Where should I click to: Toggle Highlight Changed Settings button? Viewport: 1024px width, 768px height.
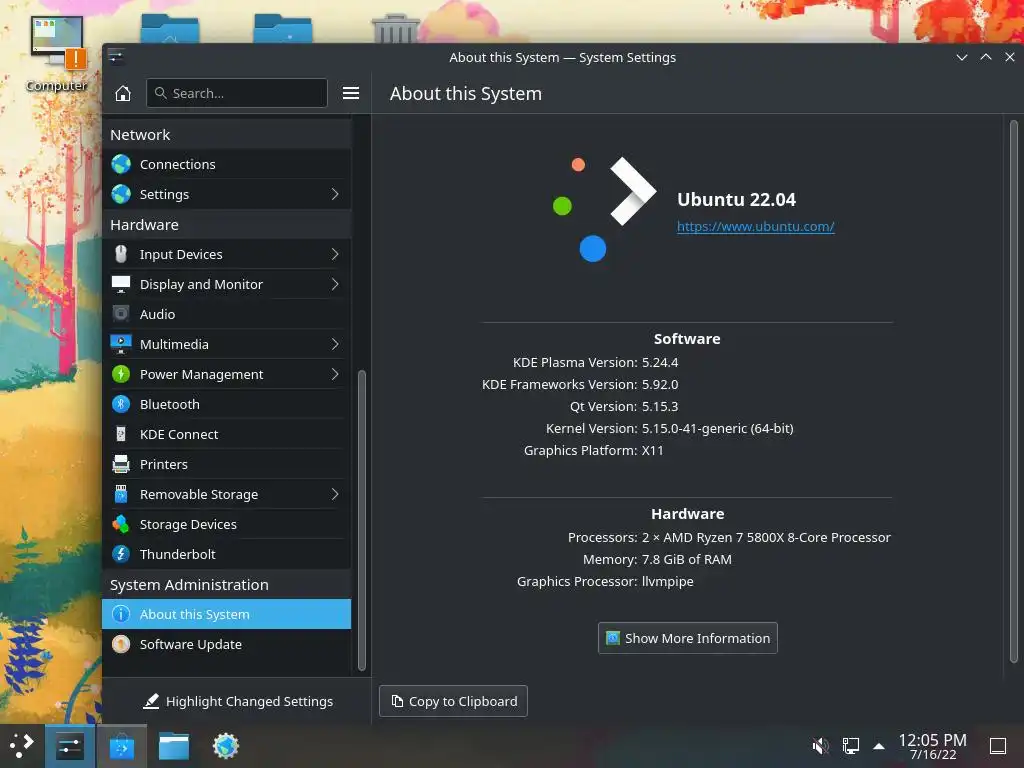click(x=238, y=701)
